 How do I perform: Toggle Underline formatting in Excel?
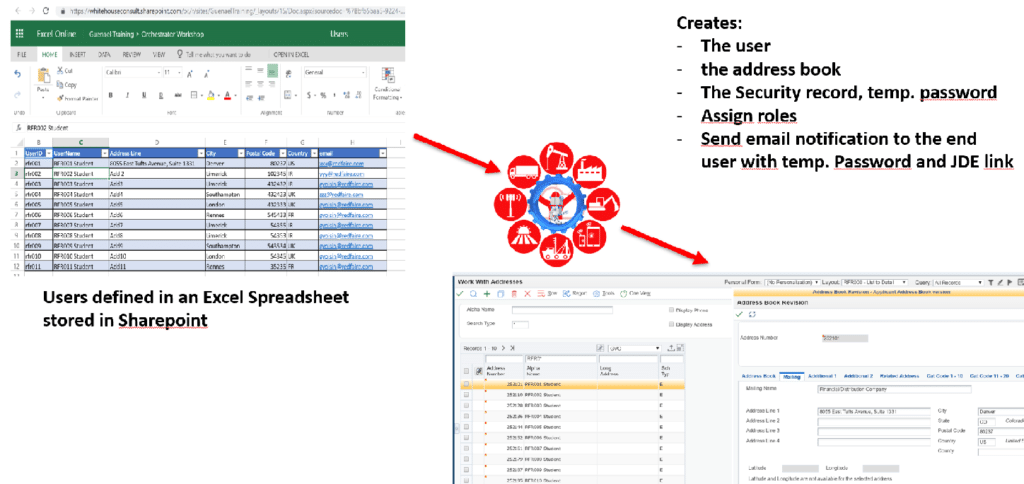click(x=144, y=95)
